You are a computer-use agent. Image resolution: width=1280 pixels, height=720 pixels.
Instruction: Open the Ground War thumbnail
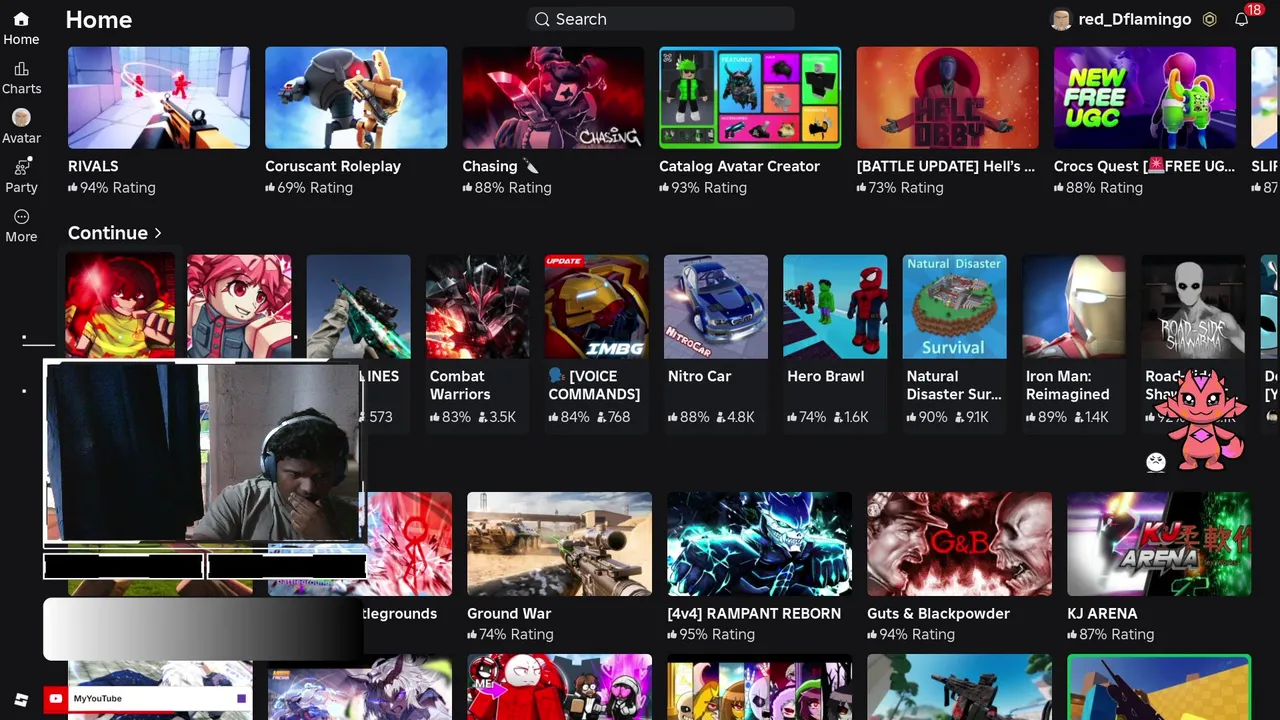tap(559, 544)
